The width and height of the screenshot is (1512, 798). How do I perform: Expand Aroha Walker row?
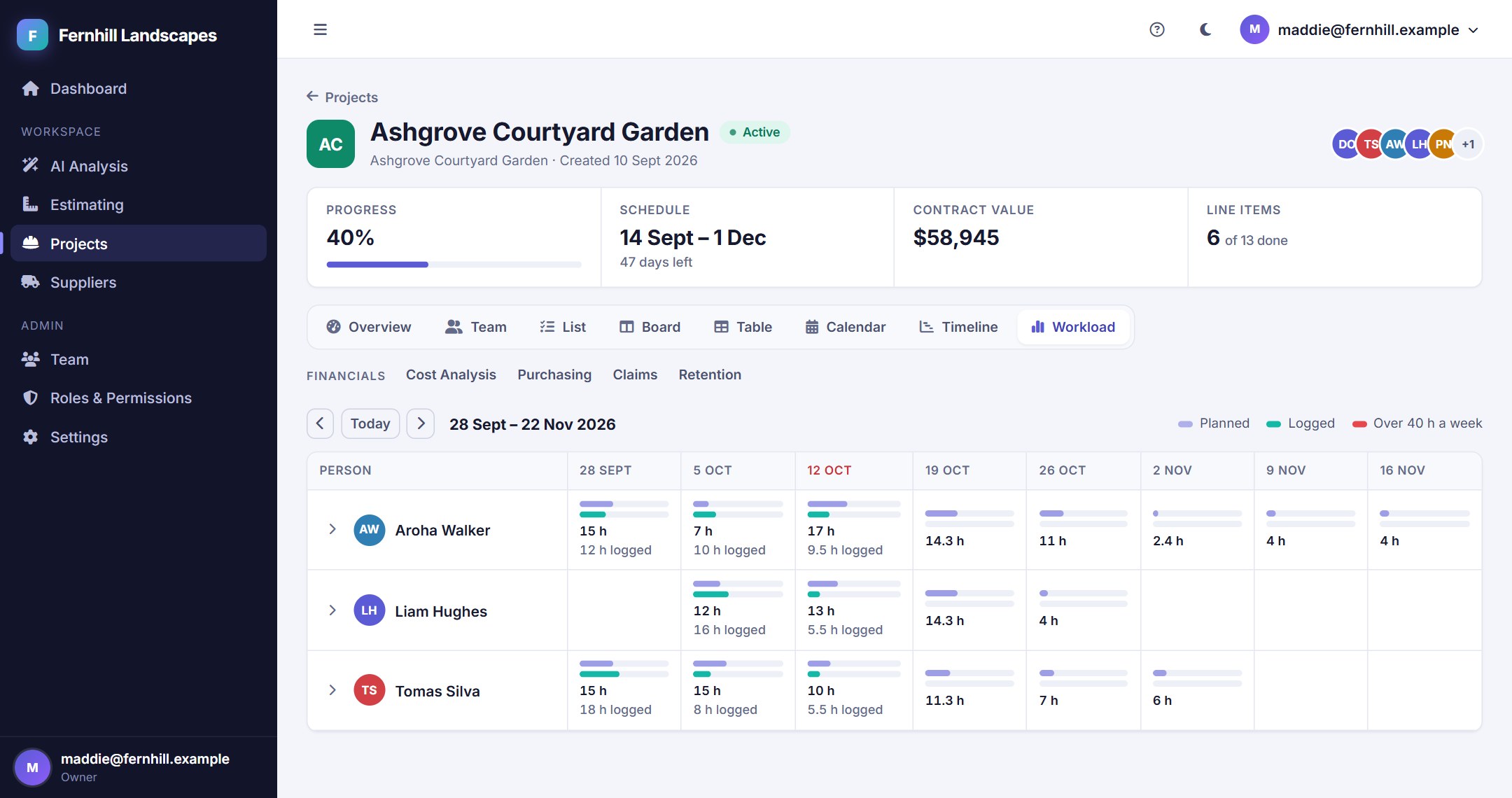[332, 529]
